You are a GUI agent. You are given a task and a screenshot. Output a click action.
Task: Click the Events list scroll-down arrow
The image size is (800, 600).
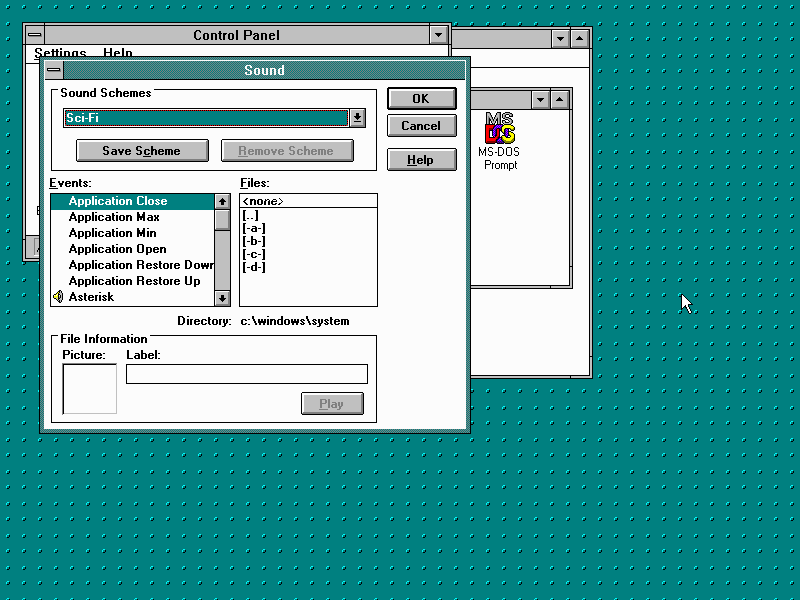(x=222, y=297)
